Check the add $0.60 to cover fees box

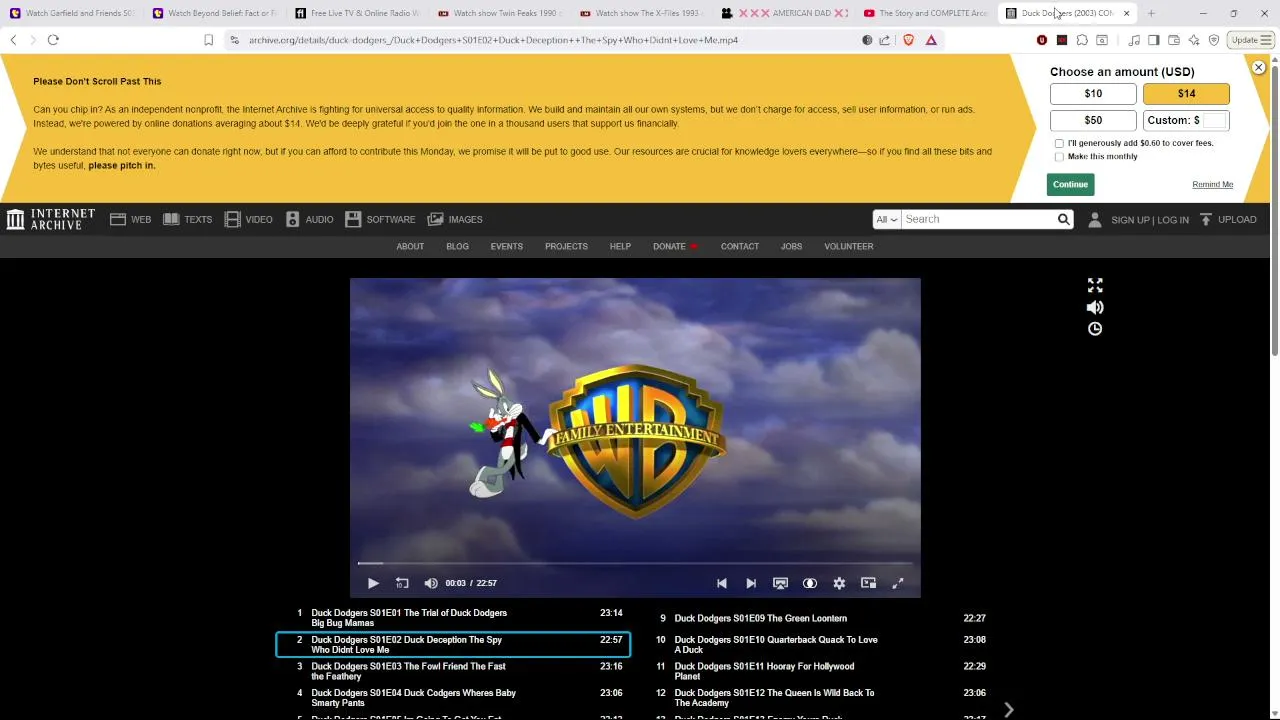point(1059,143)
